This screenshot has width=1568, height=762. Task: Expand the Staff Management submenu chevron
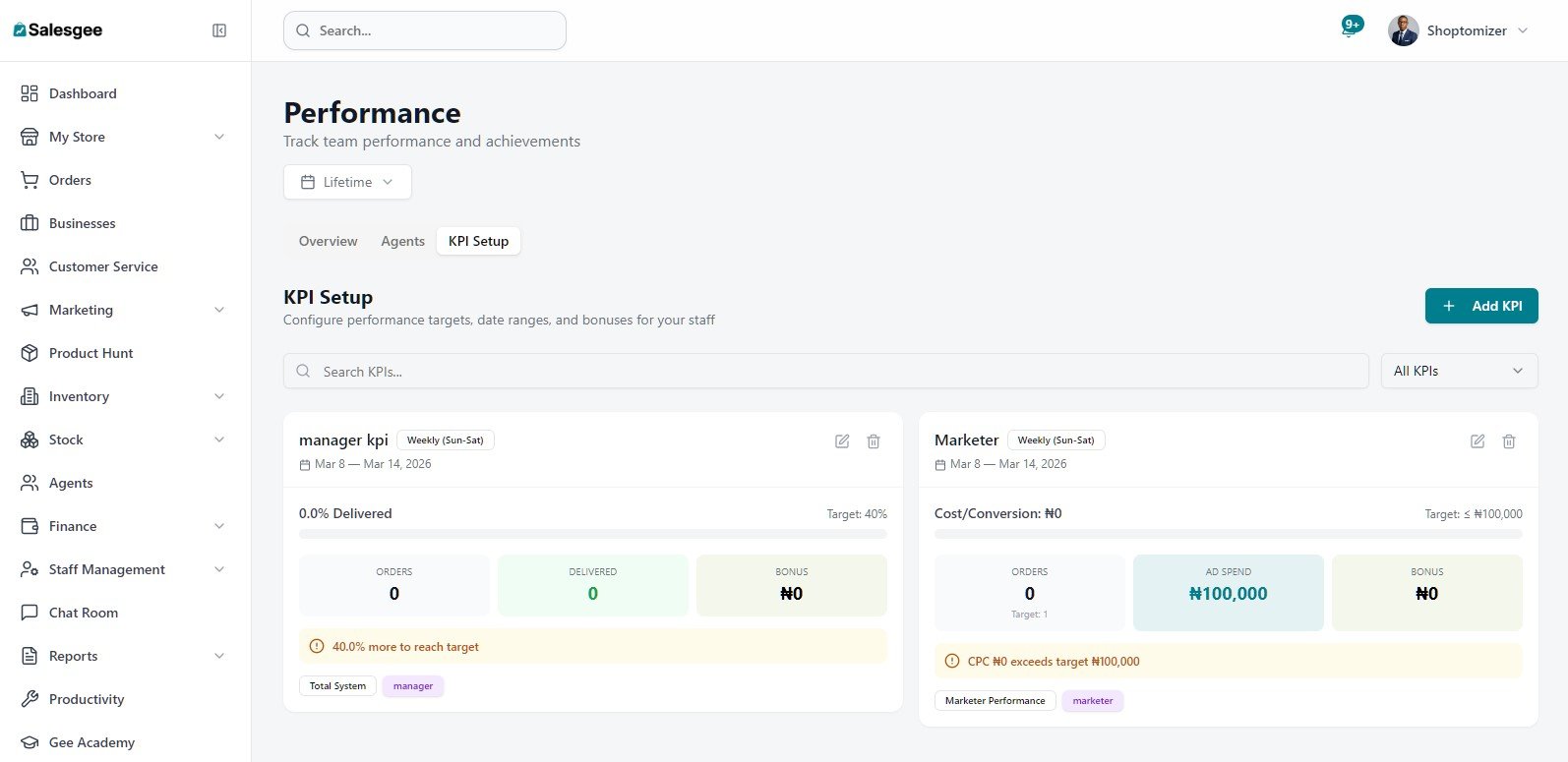click(x=219, y=569)
